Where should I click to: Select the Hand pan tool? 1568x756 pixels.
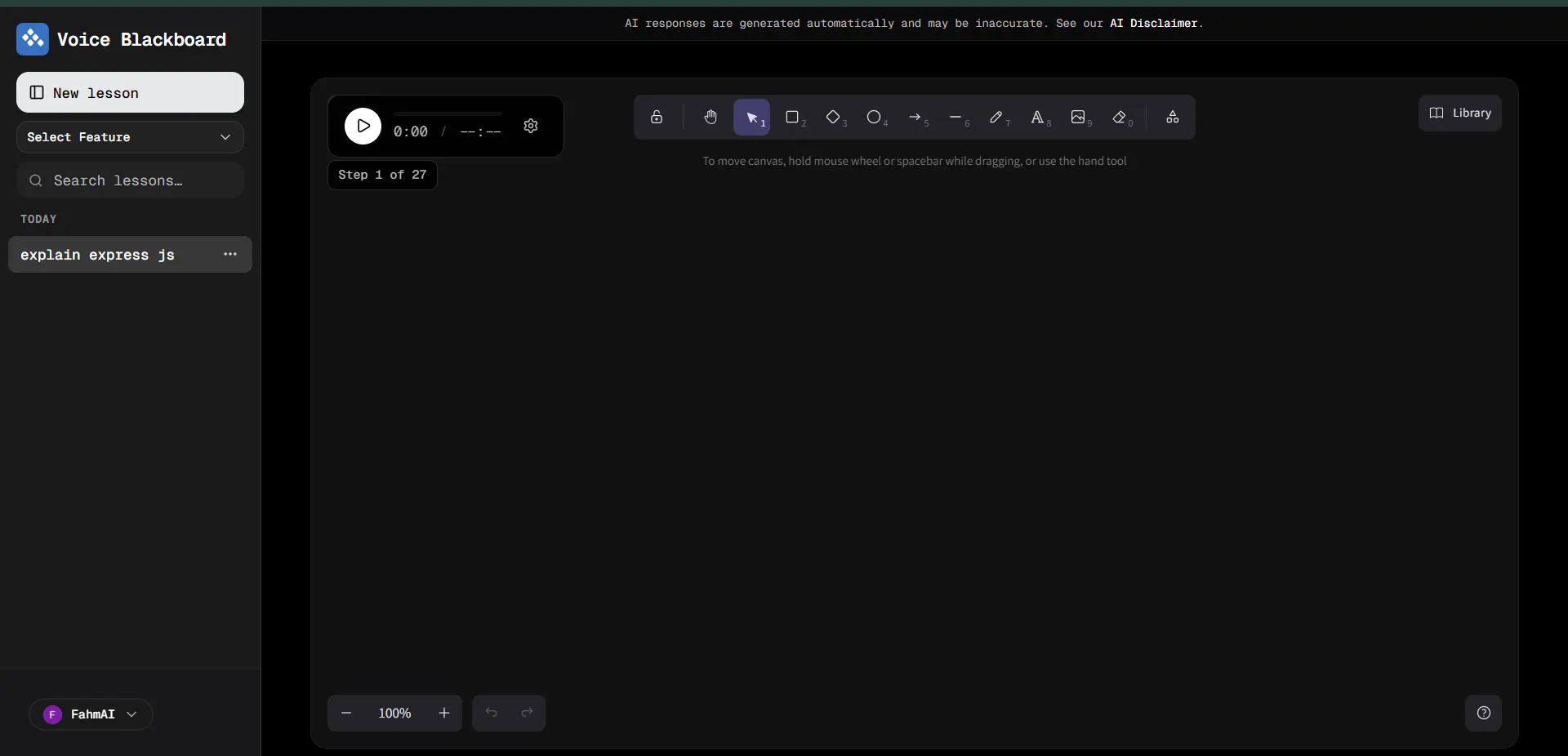(x=710, y=118)
